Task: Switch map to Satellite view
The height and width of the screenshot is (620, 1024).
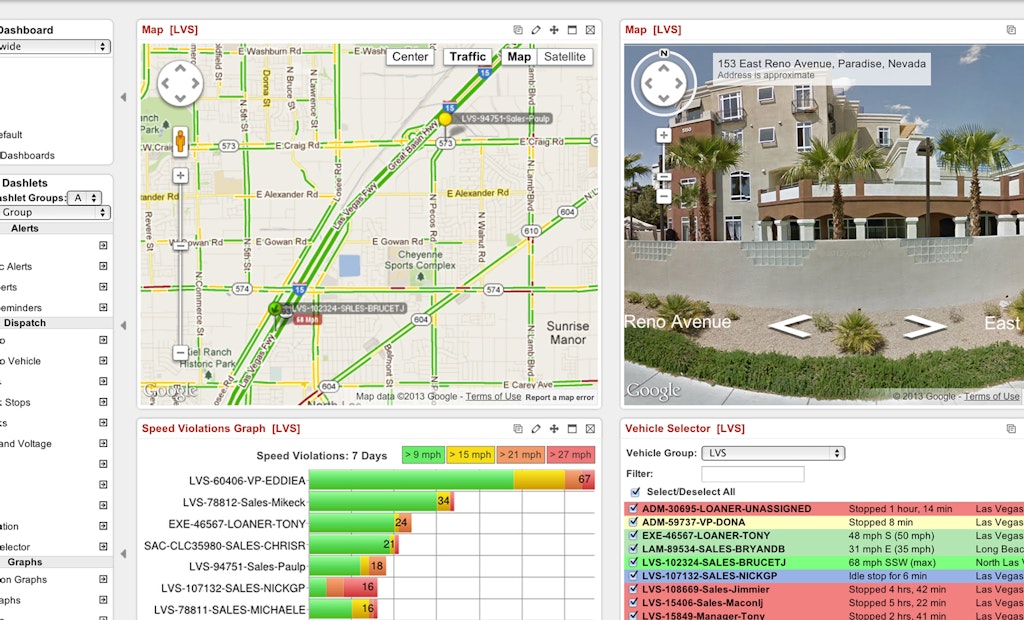Action: [565, 57]
